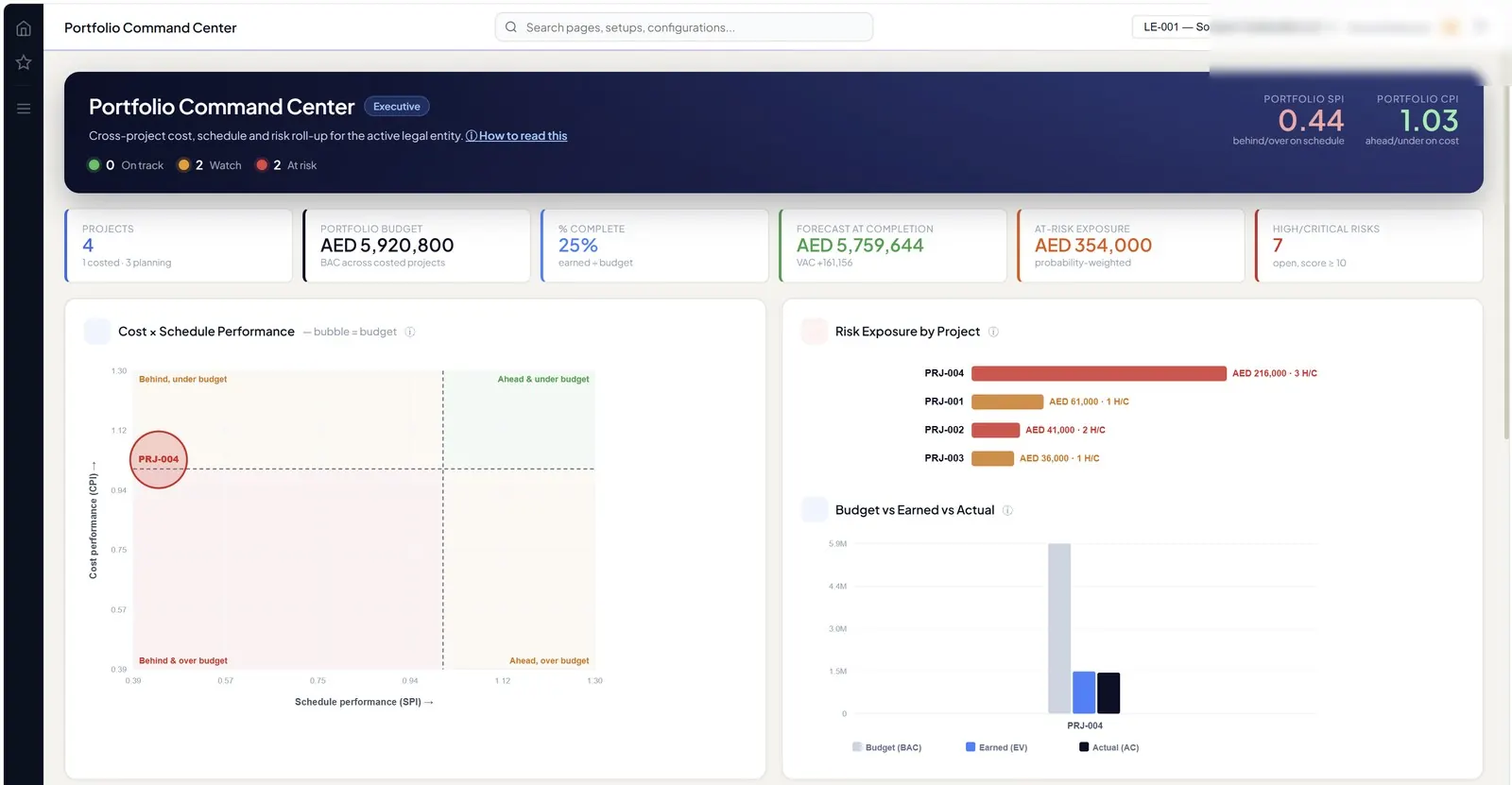Click the Portfolio SPI value 0.44

(x=1311, y=121)
